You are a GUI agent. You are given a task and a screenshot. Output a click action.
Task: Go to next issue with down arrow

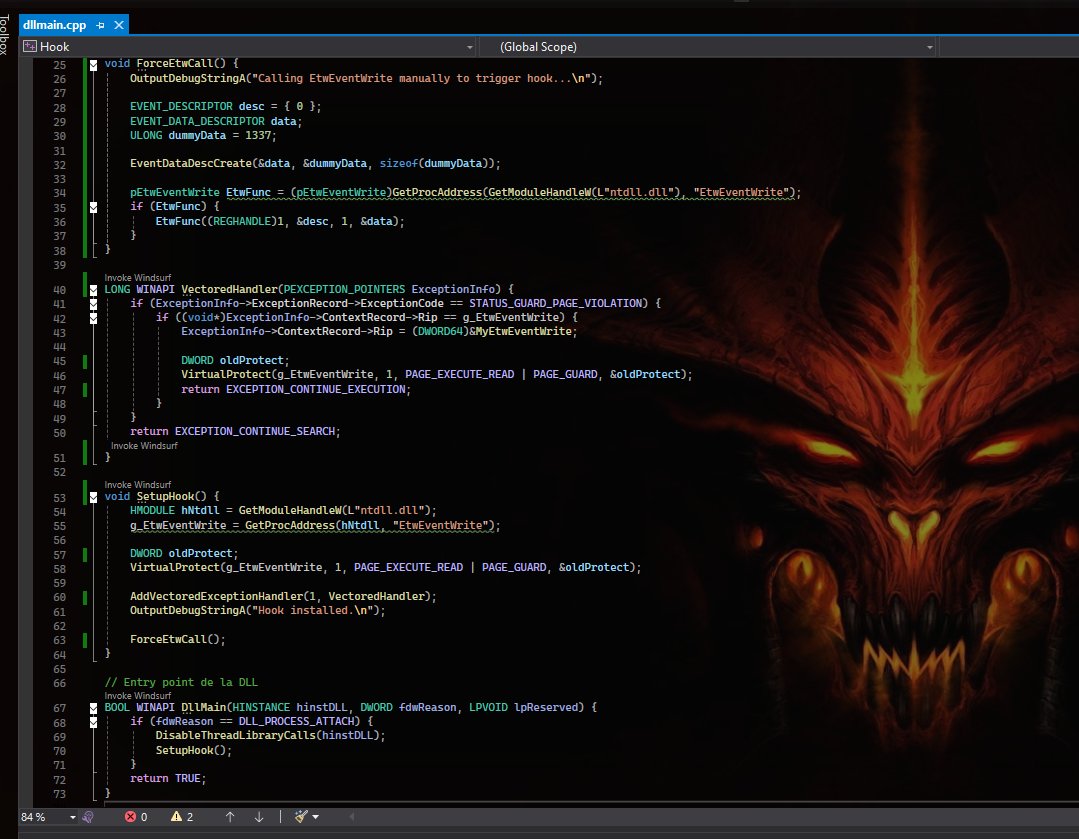(259, 817)
